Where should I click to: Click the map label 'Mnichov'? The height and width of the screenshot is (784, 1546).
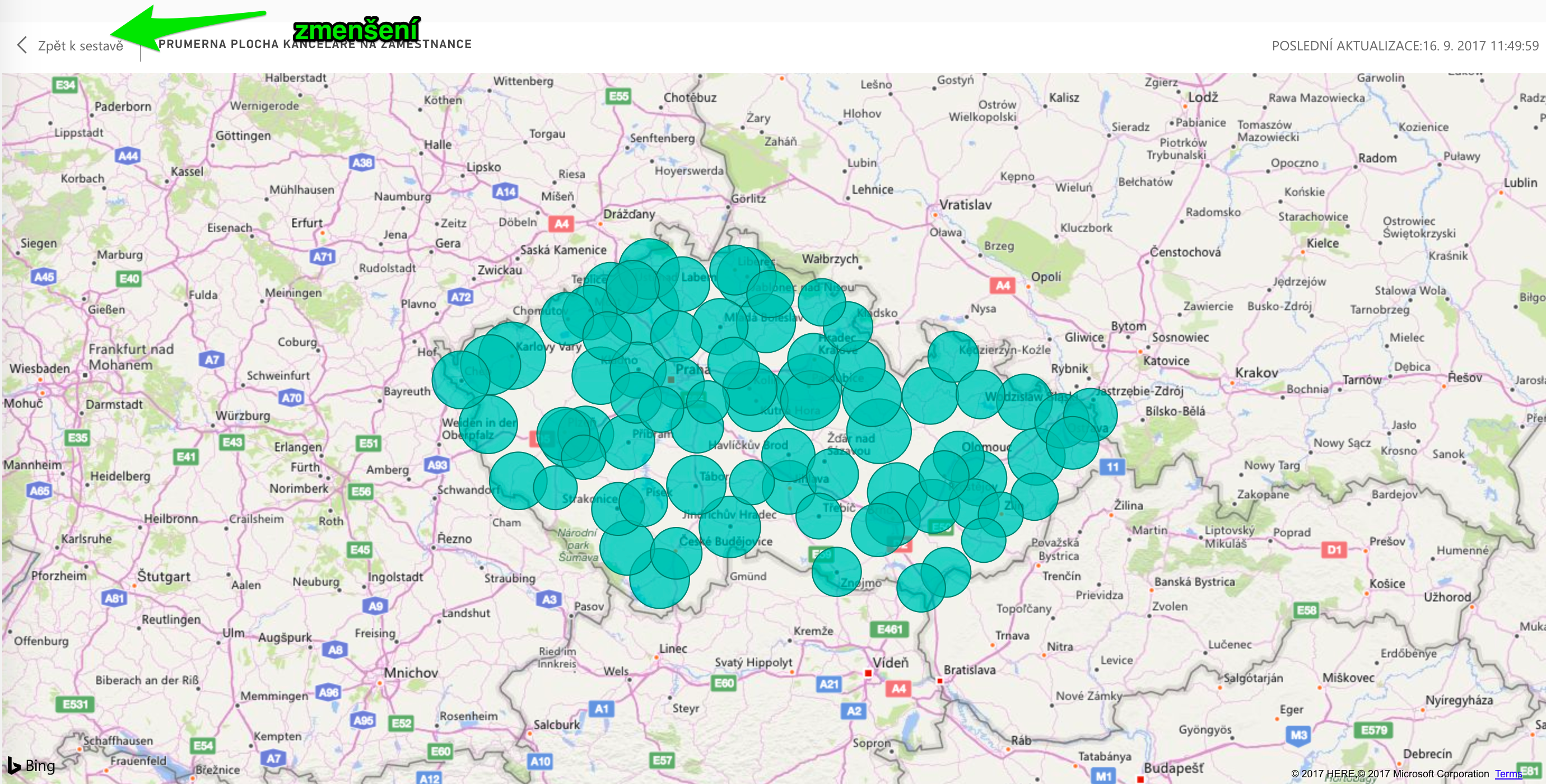(x=411, y=673)
